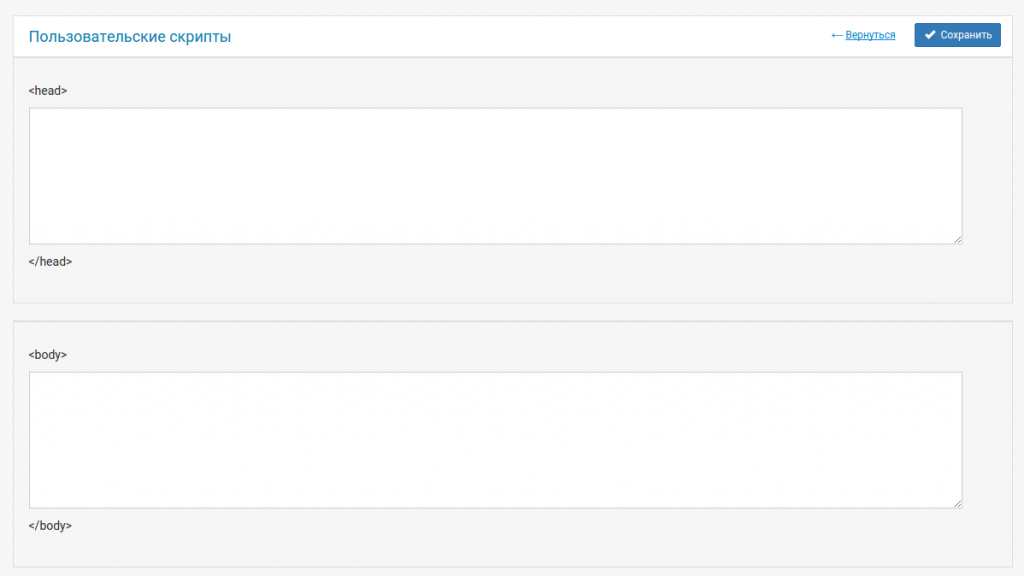
Task: Click the checkmark icon in Сохранить button
Action: tap(930, 35)
